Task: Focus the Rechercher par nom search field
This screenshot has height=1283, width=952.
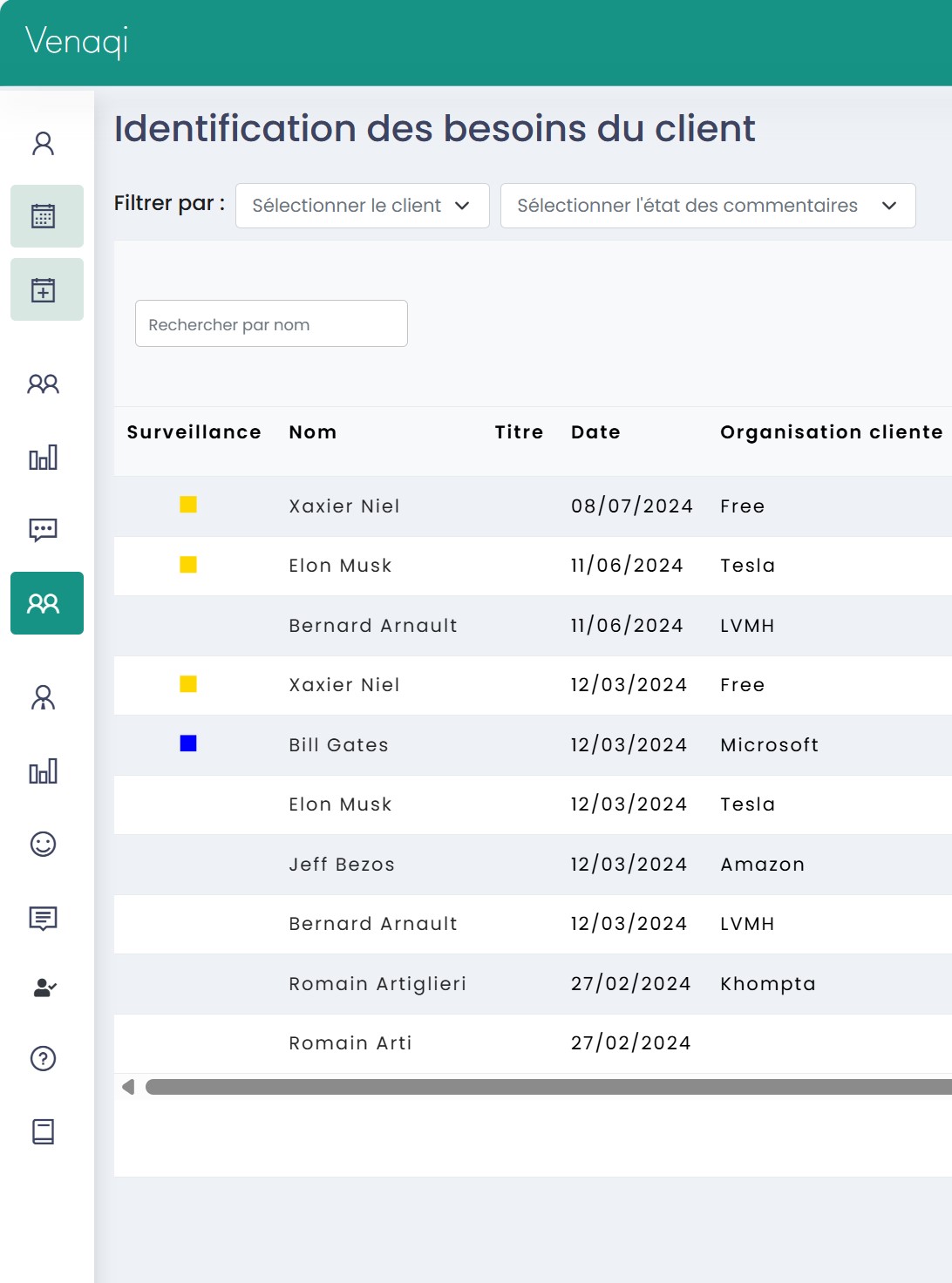Action: [x=271, y=323]
